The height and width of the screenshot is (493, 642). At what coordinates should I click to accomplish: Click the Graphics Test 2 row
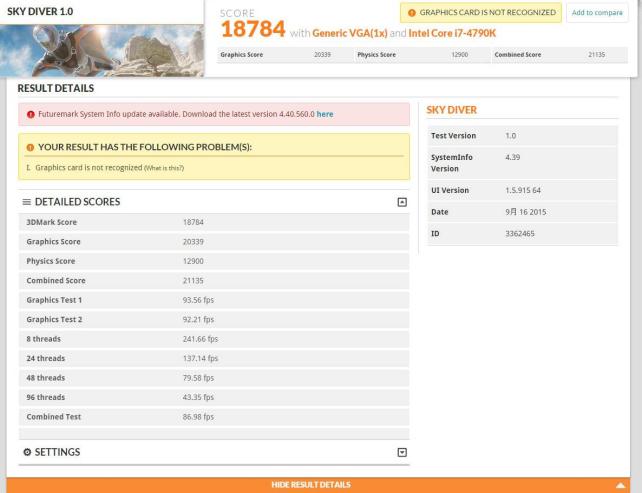click(214, 319)
